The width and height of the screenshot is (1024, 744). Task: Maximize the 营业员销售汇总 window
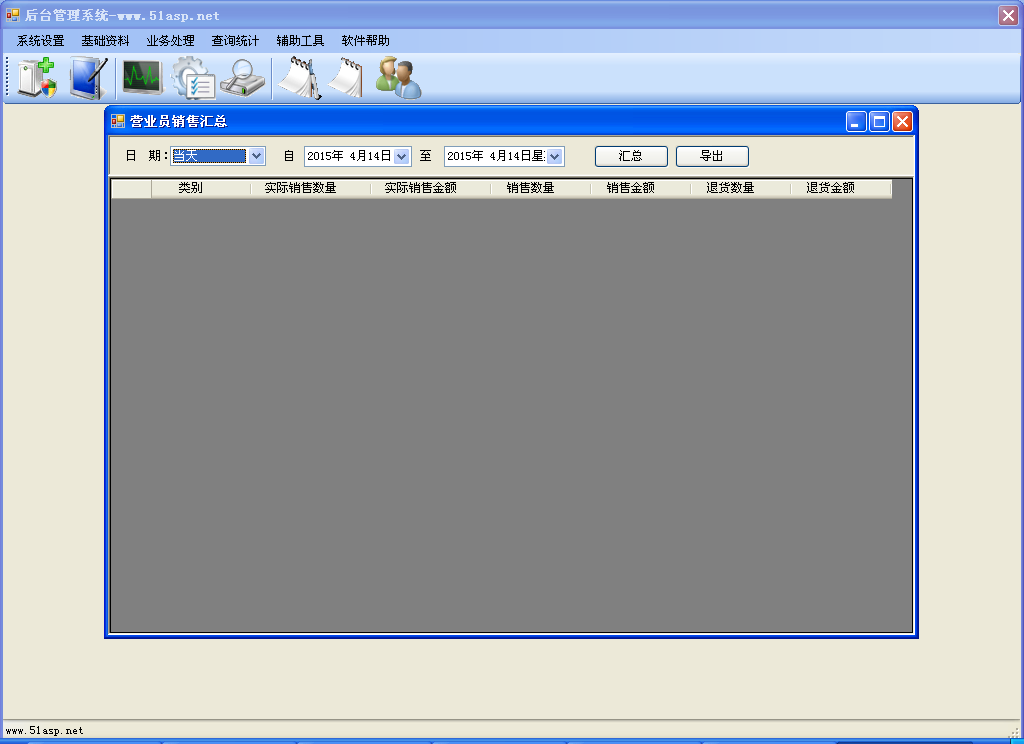click(x=879, y=121)
